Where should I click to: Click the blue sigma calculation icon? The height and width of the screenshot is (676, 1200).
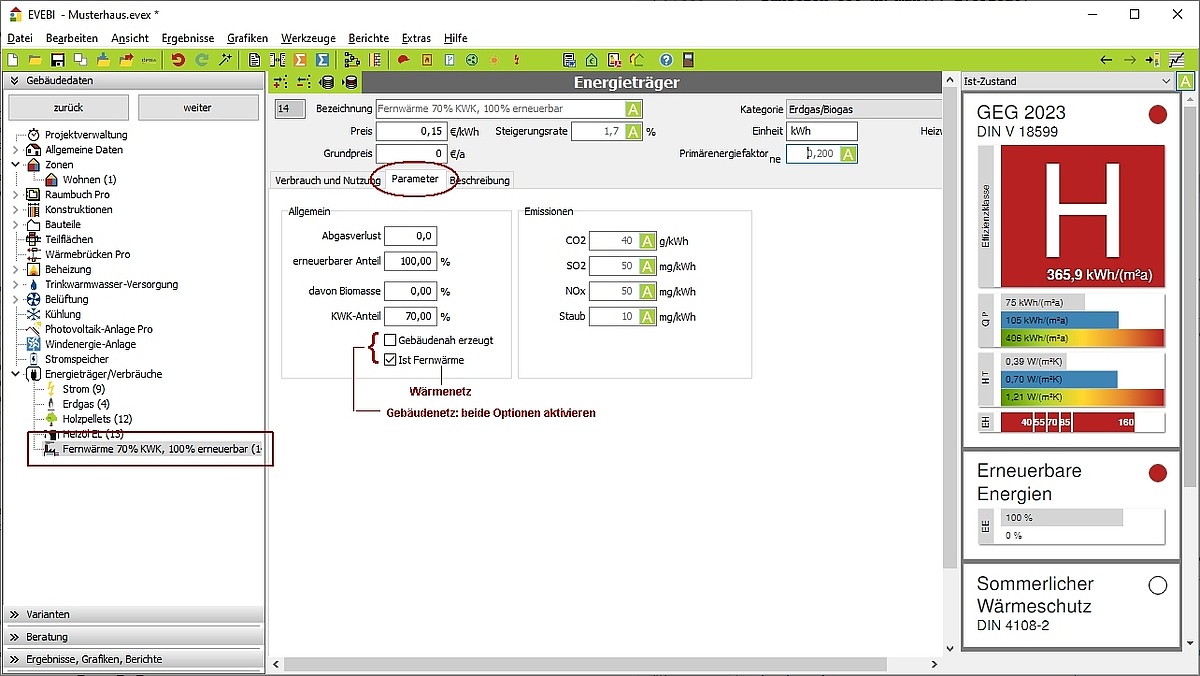click(x=323, y=60)
